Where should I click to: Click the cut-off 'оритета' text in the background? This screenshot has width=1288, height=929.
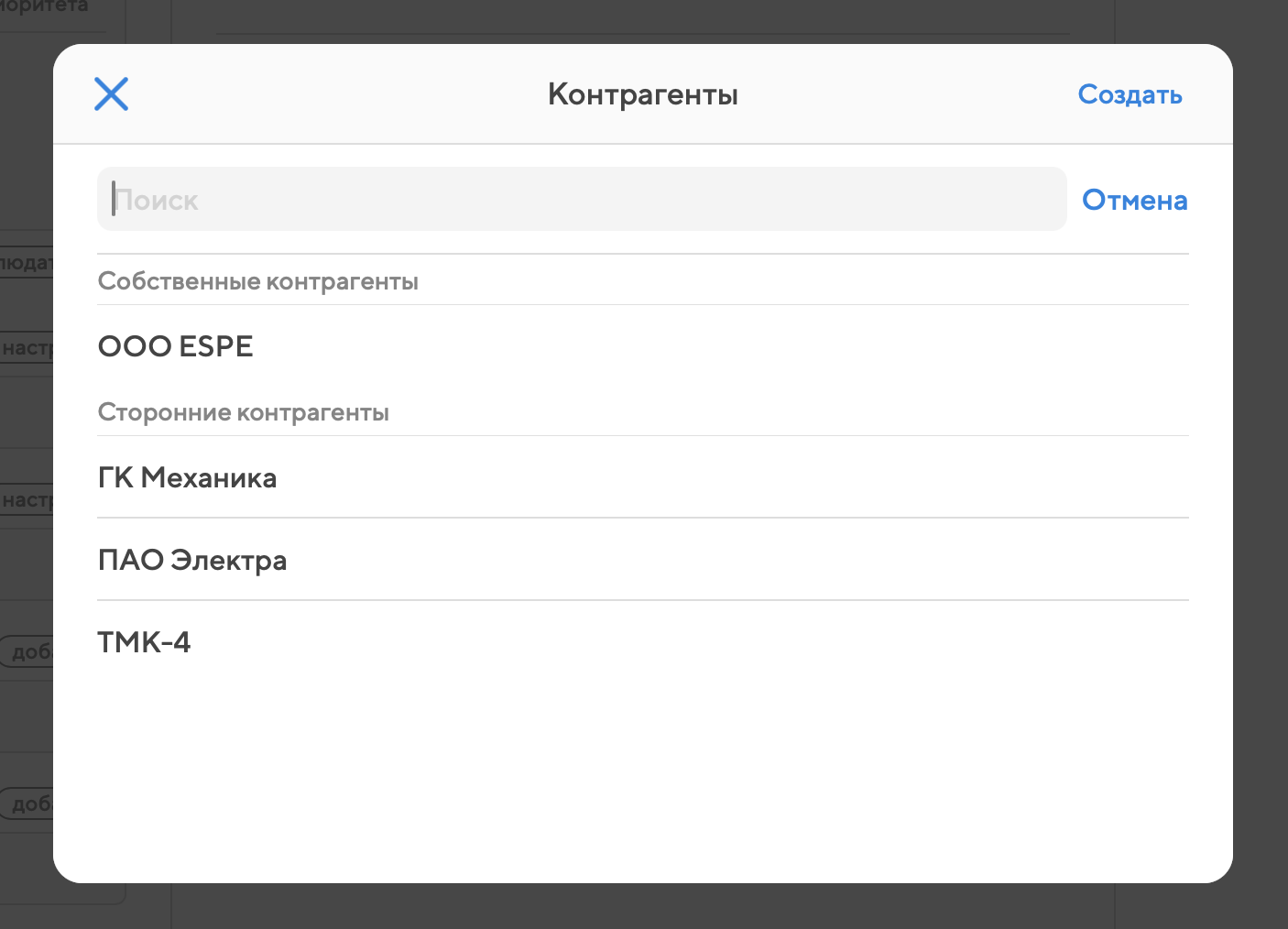pos(44,7)
